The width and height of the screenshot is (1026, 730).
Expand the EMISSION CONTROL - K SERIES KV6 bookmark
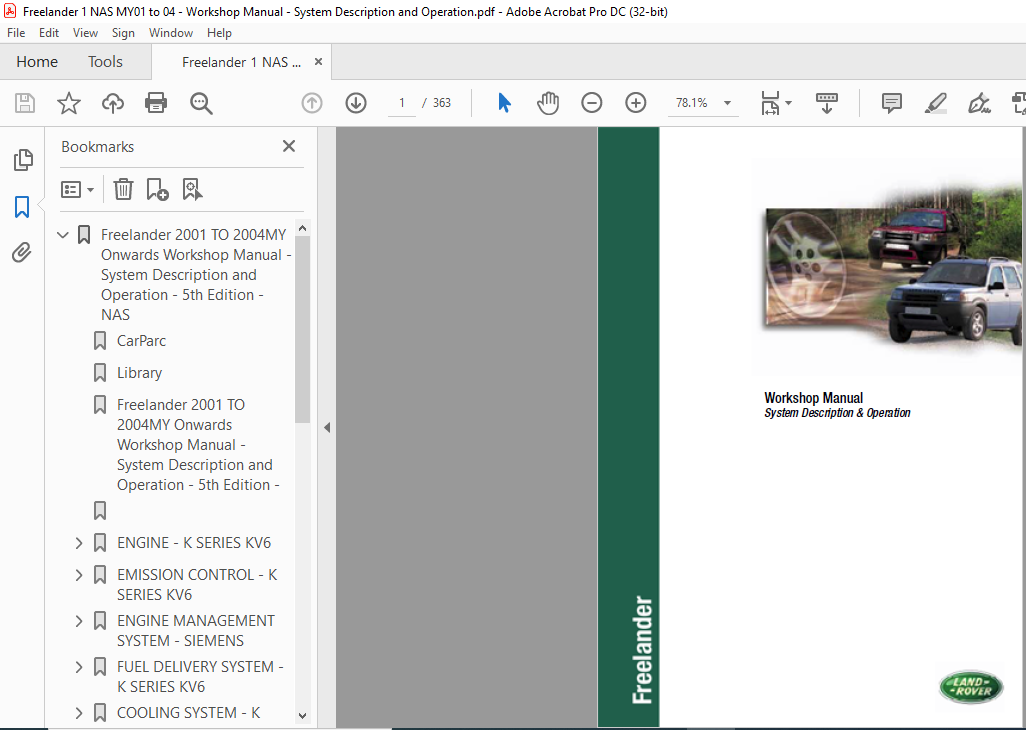click(79, 575)
